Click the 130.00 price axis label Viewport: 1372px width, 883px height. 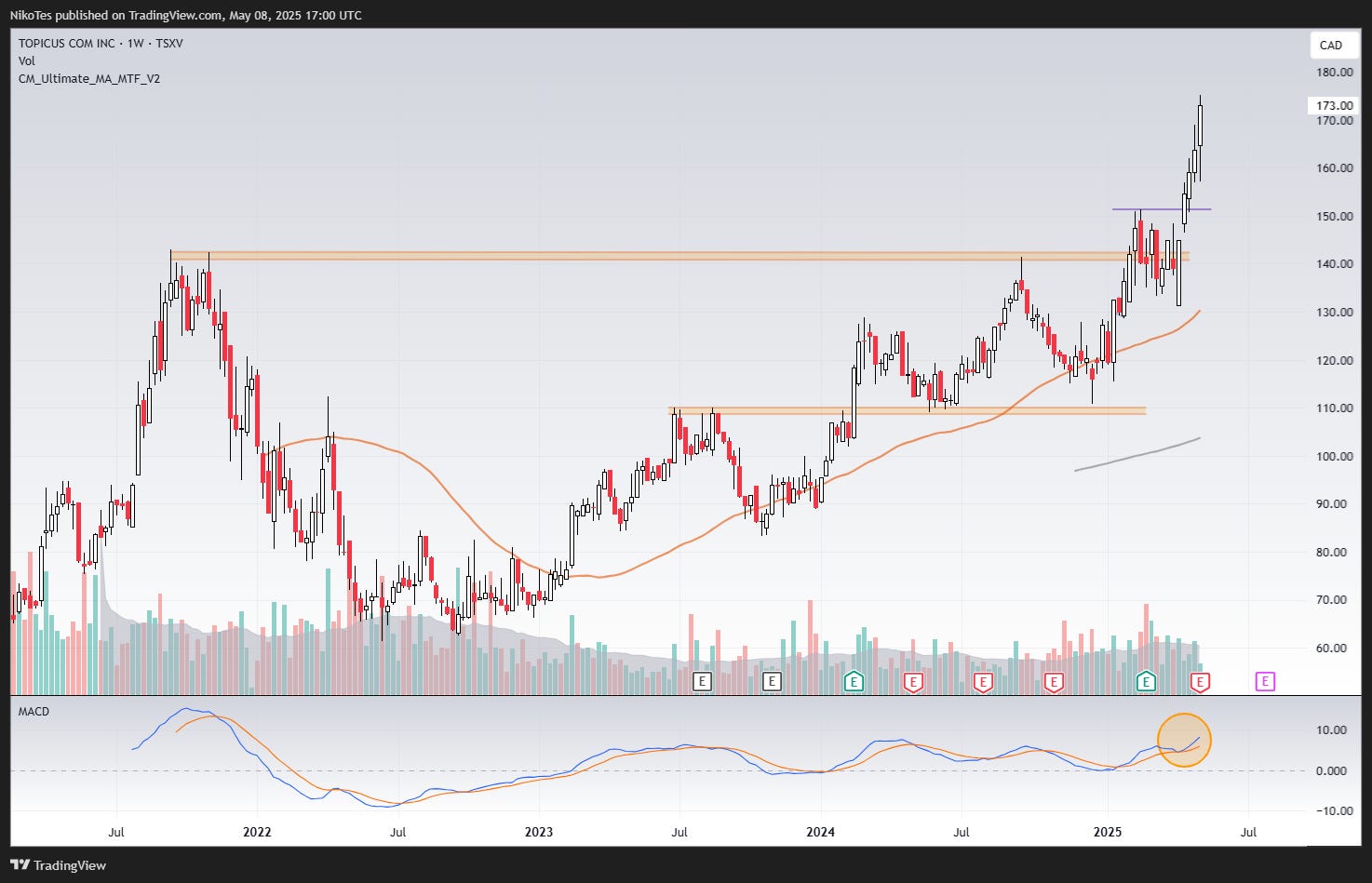tap(1335, 313)
